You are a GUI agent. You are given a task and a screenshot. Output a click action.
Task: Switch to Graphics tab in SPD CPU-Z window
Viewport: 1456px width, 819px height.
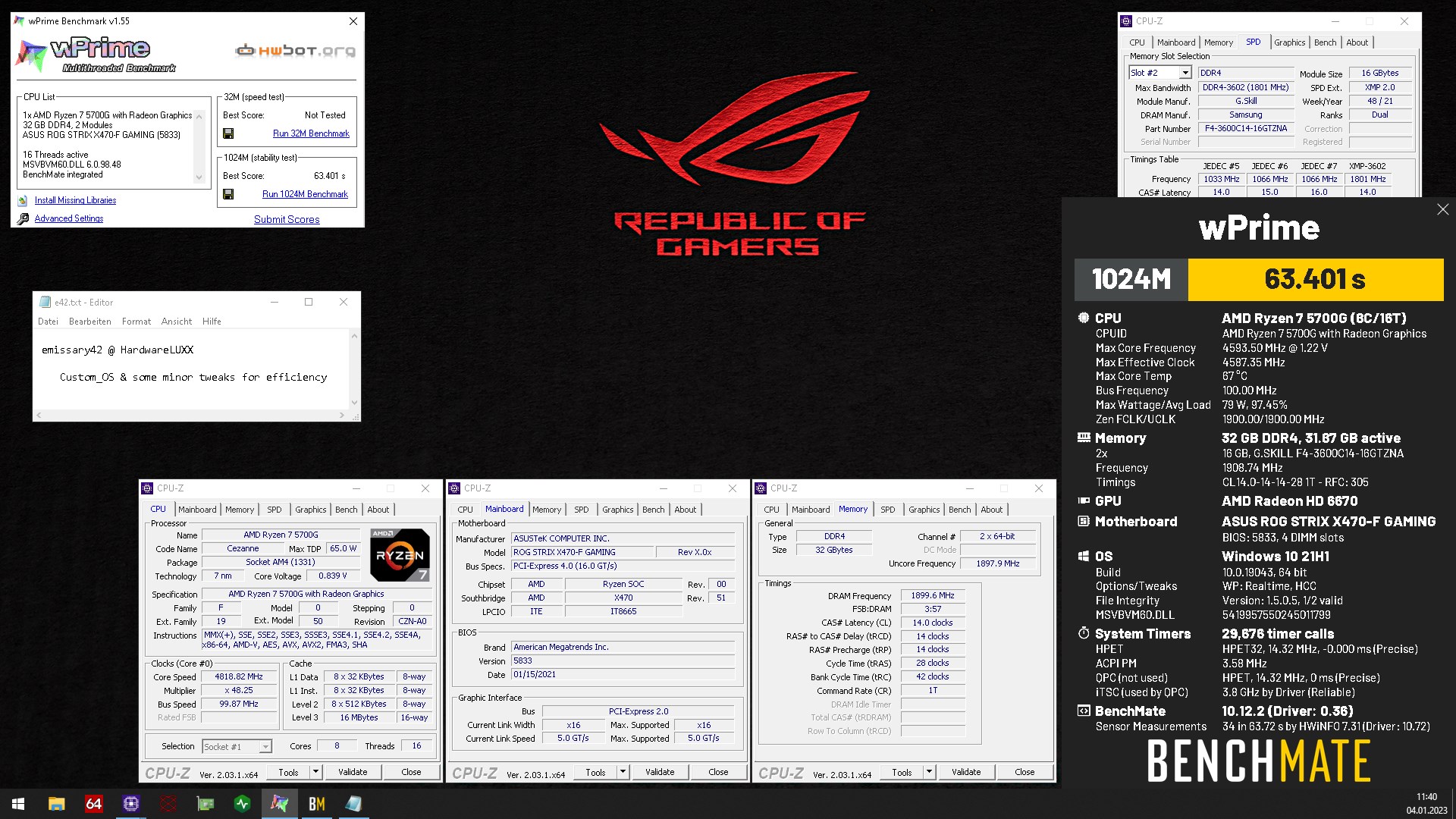coord(1289,42)
